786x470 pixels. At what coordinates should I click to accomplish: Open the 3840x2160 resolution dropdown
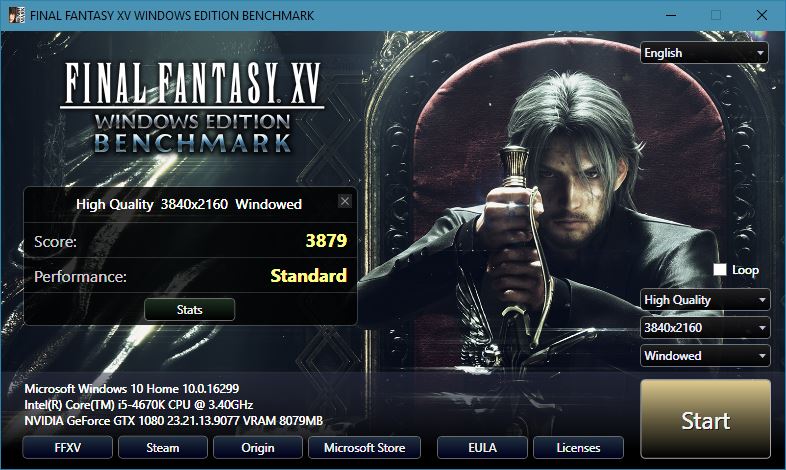(705, 328)
